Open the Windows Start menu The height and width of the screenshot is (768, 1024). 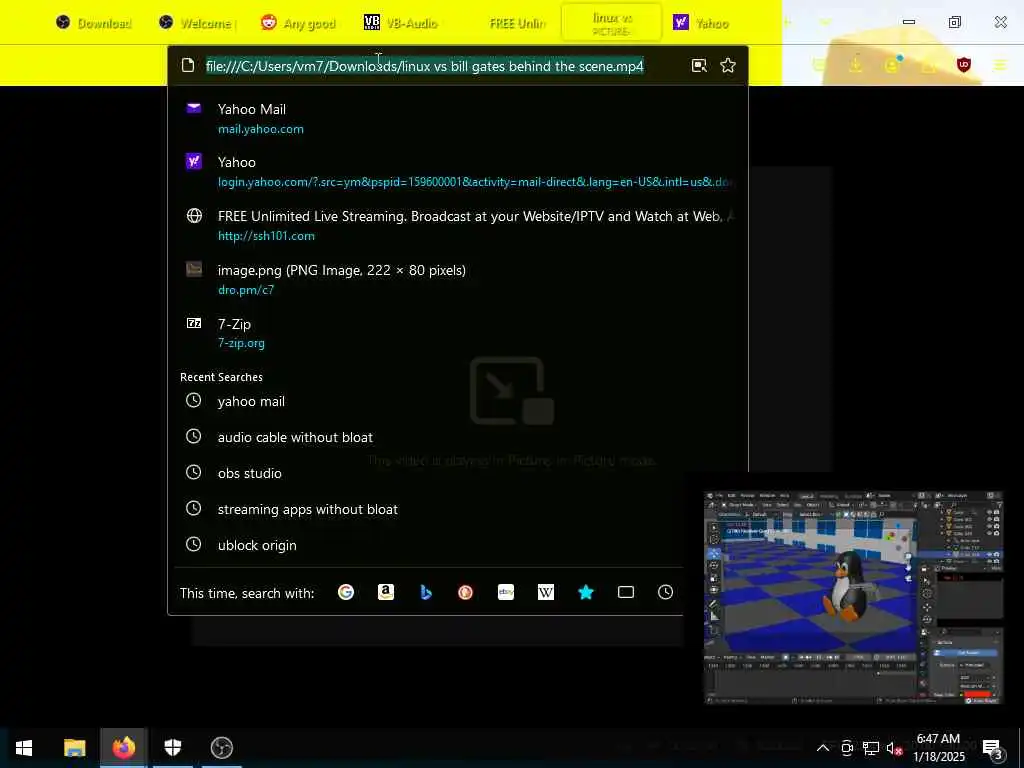(x=24, y=747)
